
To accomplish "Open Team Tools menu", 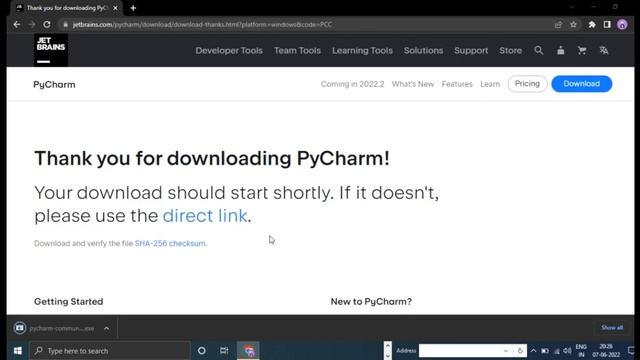I will point(297,51).
